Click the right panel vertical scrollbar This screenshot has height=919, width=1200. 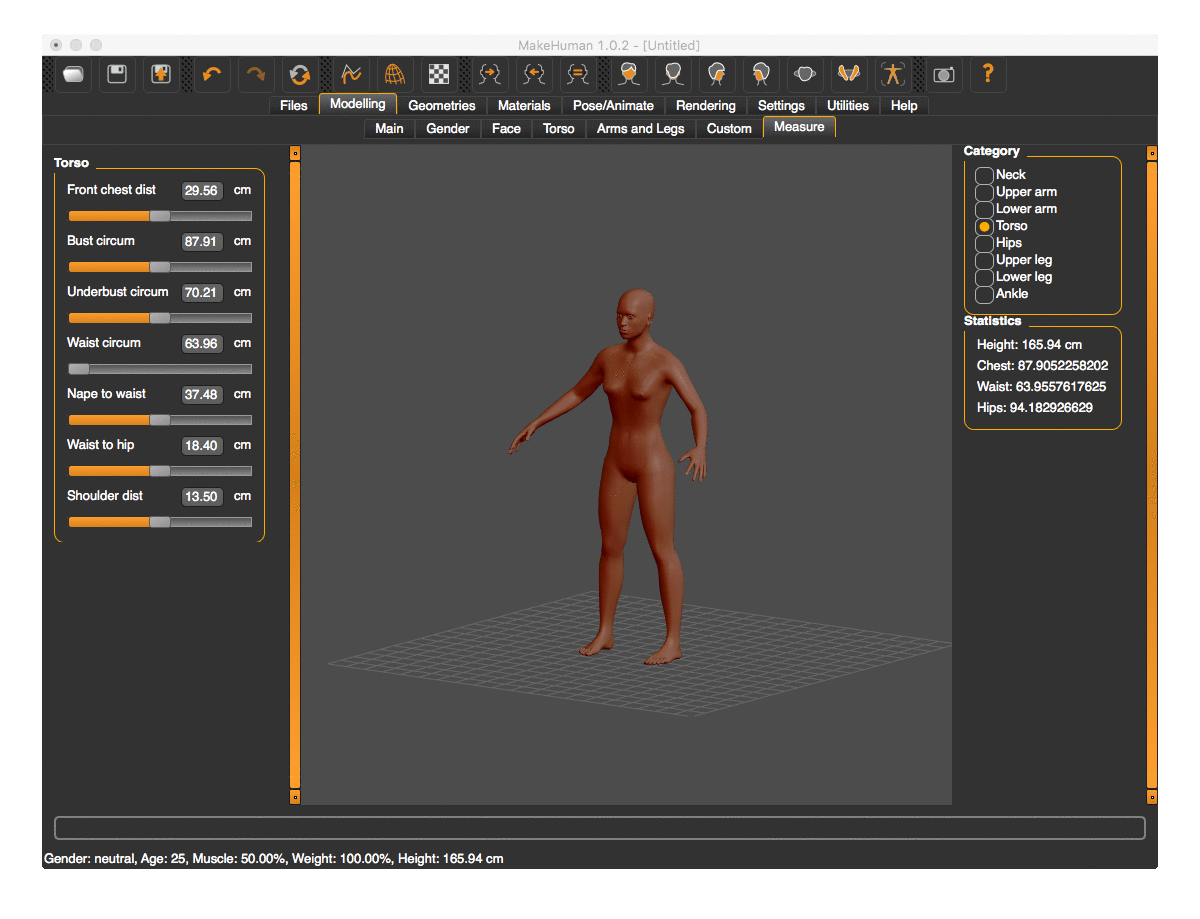click(1151, 475)
